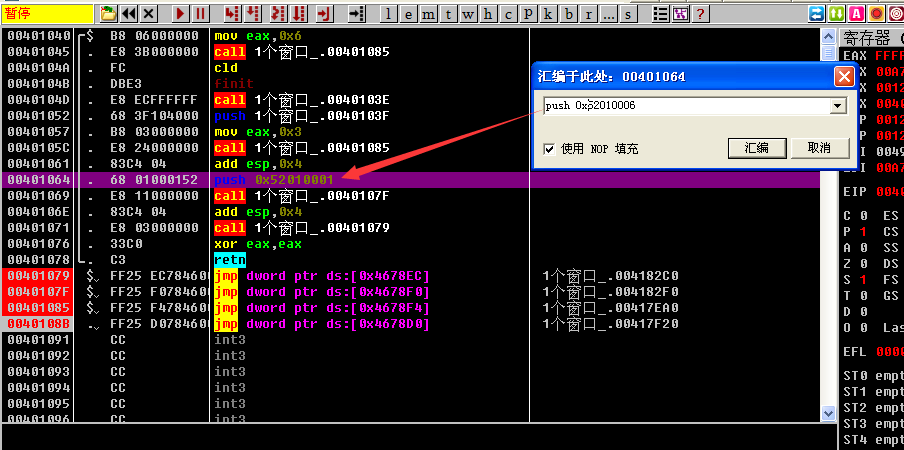Click the Trace into toolbar icon
The width and height of the screenshot is (904, 450).
click(x=278, y=13)
